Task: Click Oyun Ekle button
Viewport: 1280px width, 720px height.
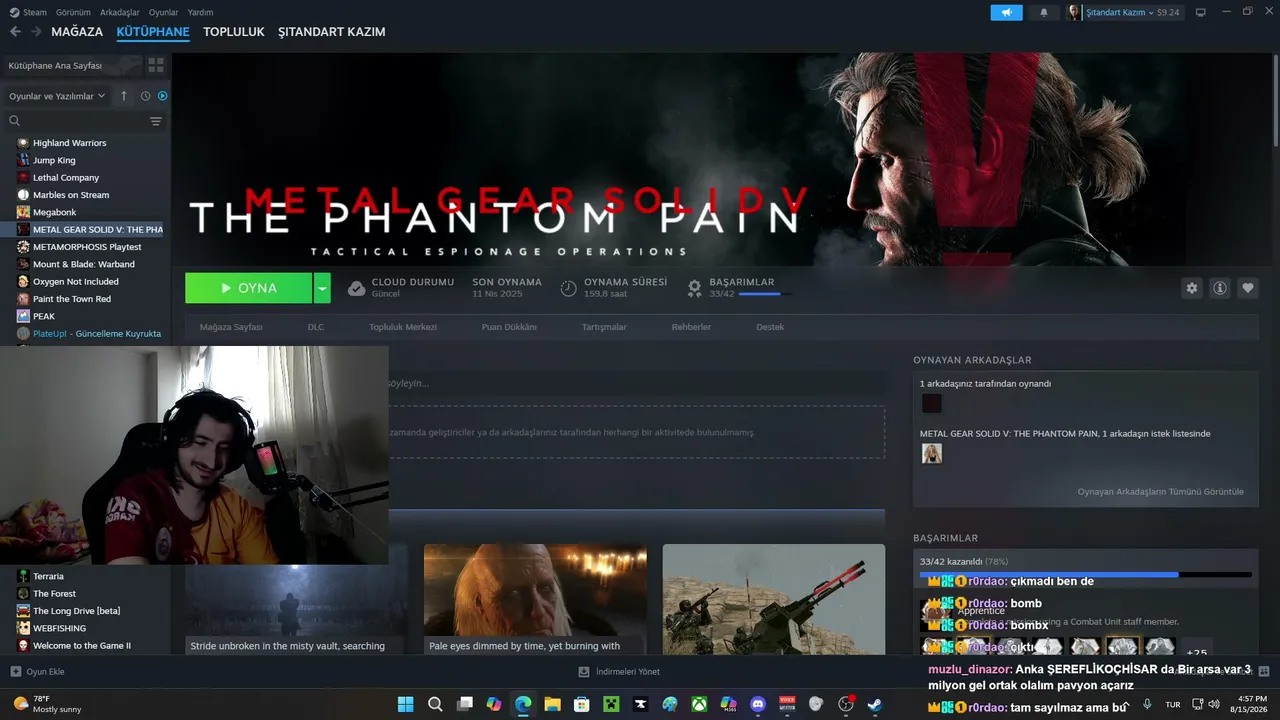Action: 38,672
